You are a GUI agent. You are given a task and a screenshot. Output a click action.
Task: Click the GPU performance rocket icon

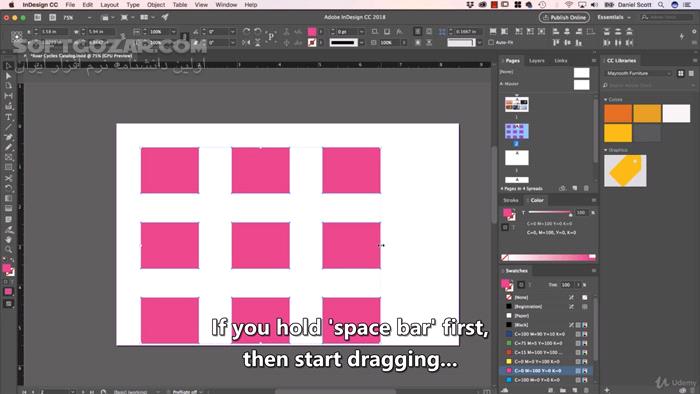(x=165, y=17)
